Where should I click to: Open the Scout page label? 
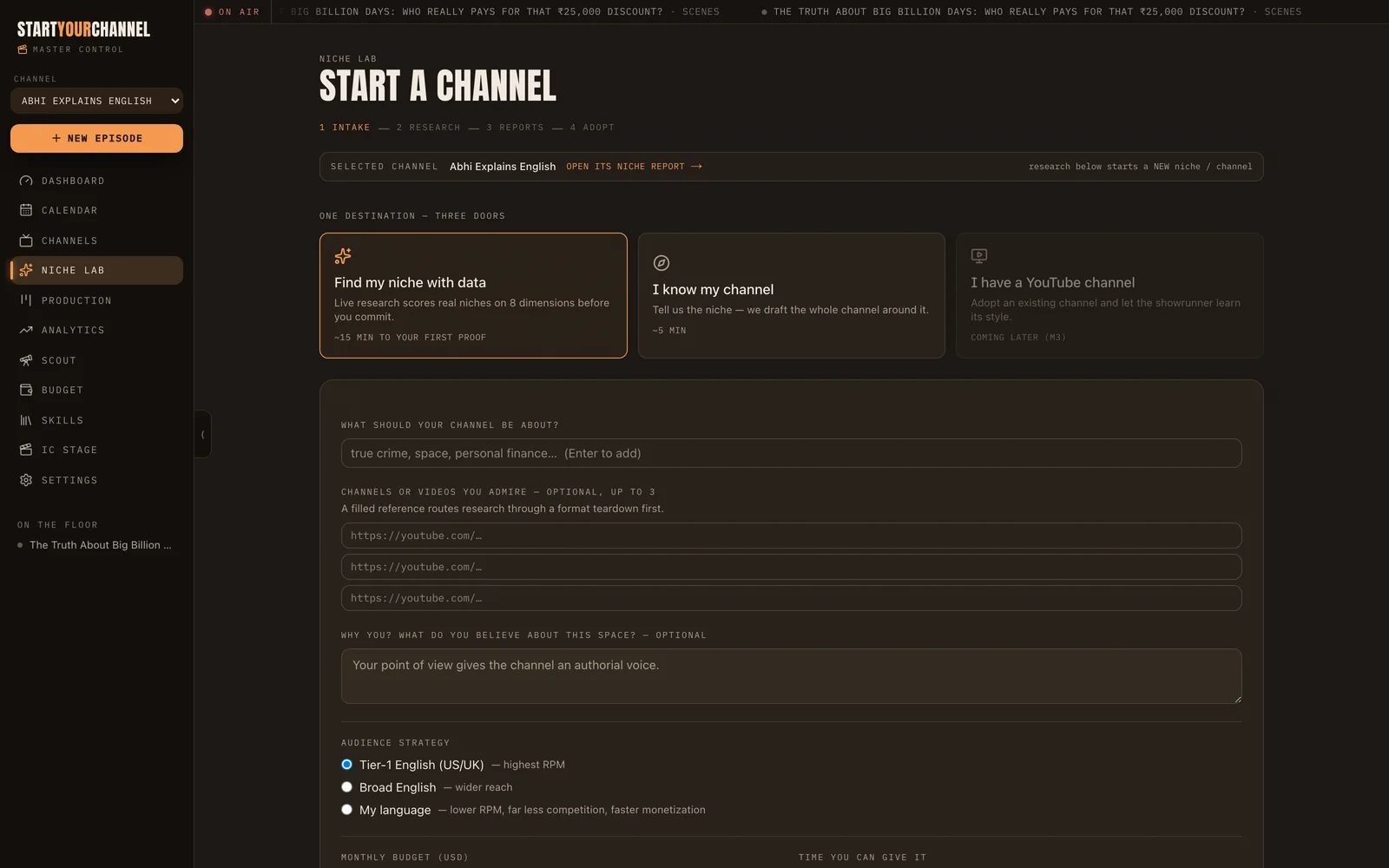pyautogui.click(x=59, y=360)
